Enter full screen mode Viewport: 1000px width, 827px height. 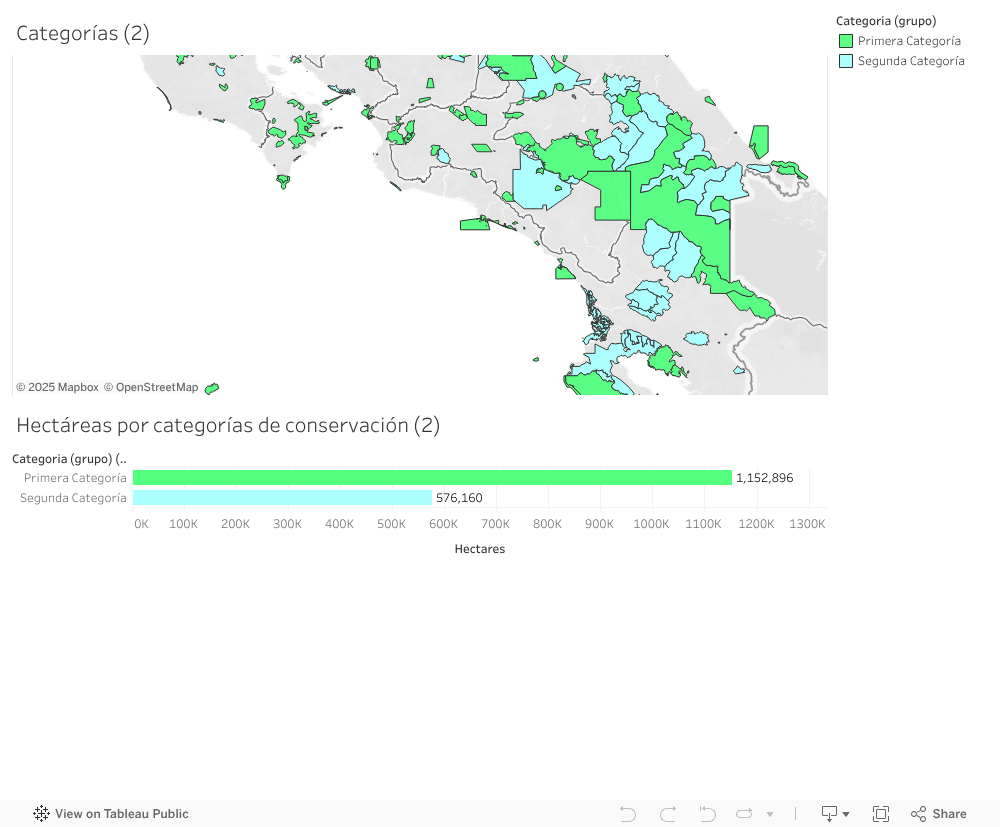tap(881, 814)
